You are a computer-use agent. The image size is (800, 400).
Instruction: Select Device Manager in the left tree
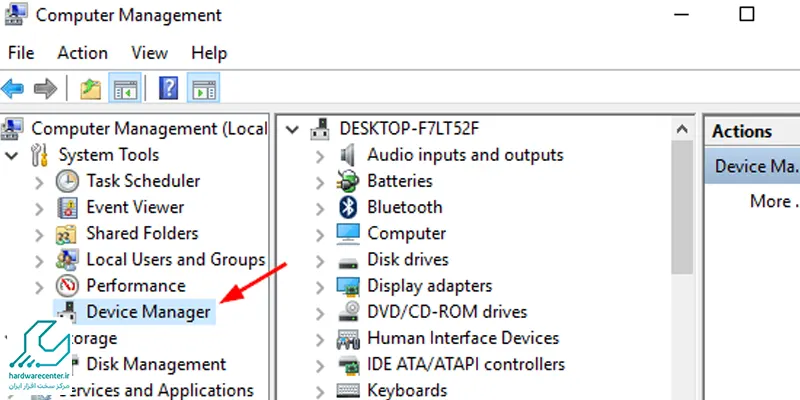pos(148,312)
